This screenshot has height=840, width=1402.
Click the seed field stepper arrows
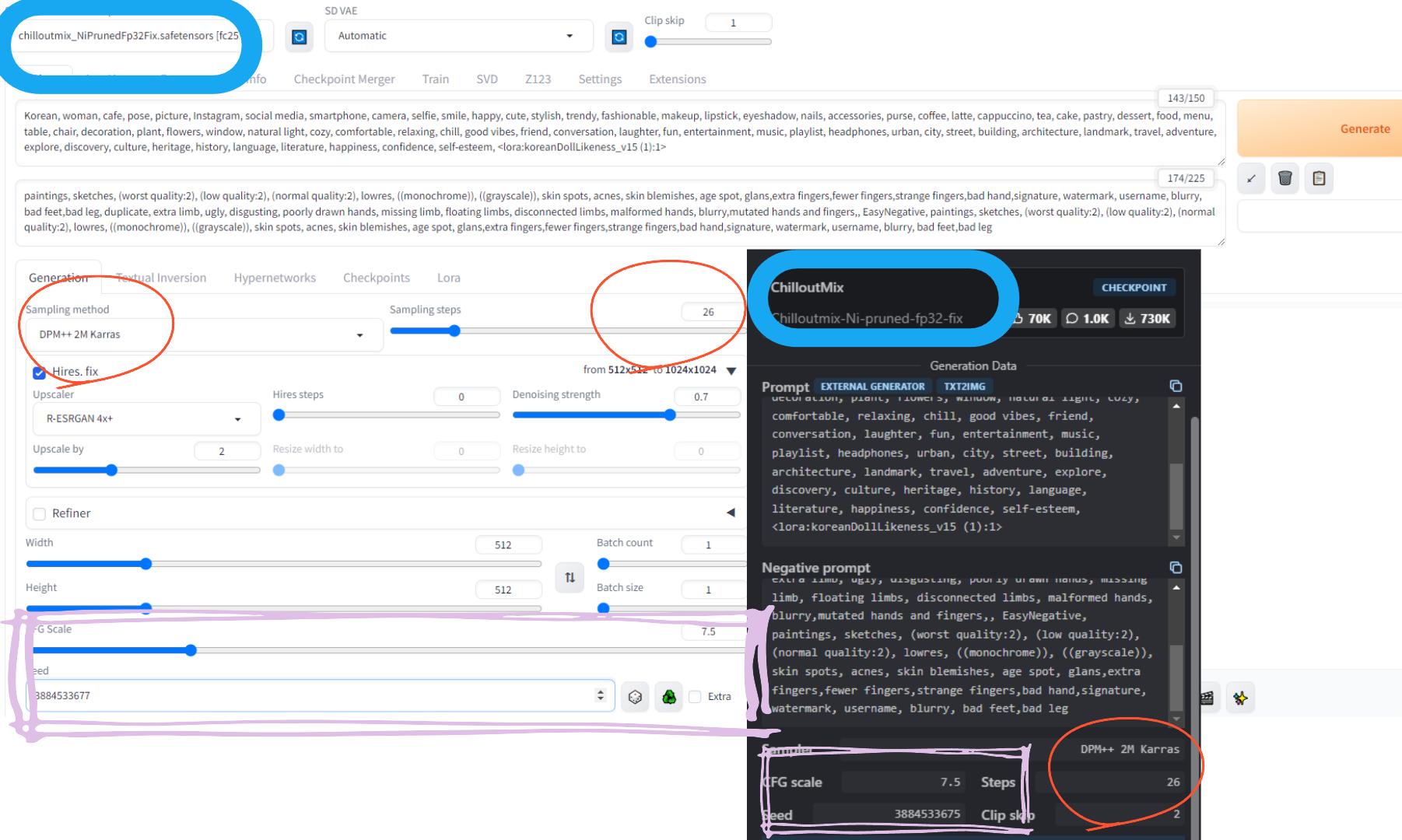coord(601,695)
